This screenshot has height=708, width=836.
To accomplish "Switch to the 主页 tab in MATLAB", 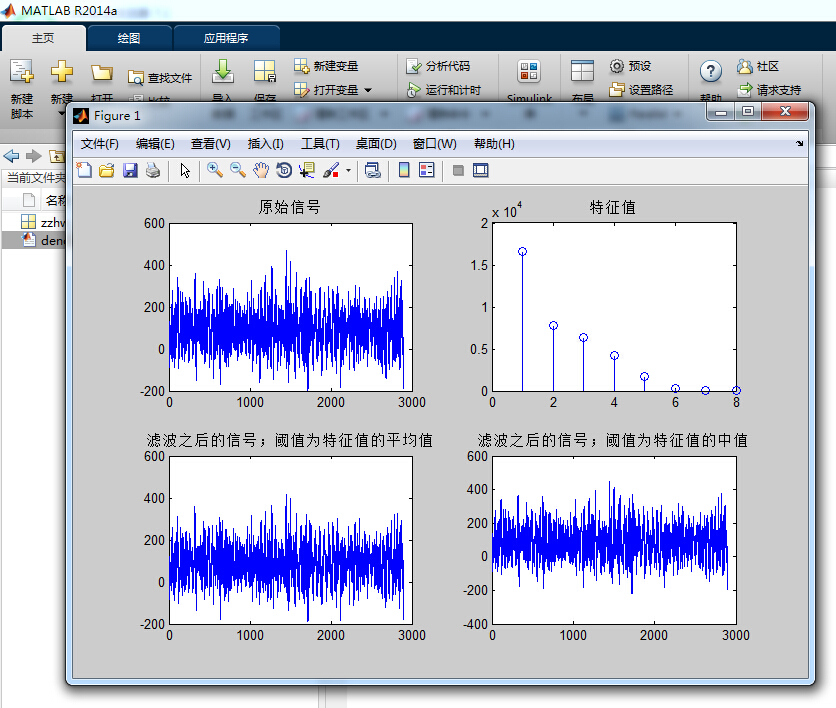I will pos(43,38).
